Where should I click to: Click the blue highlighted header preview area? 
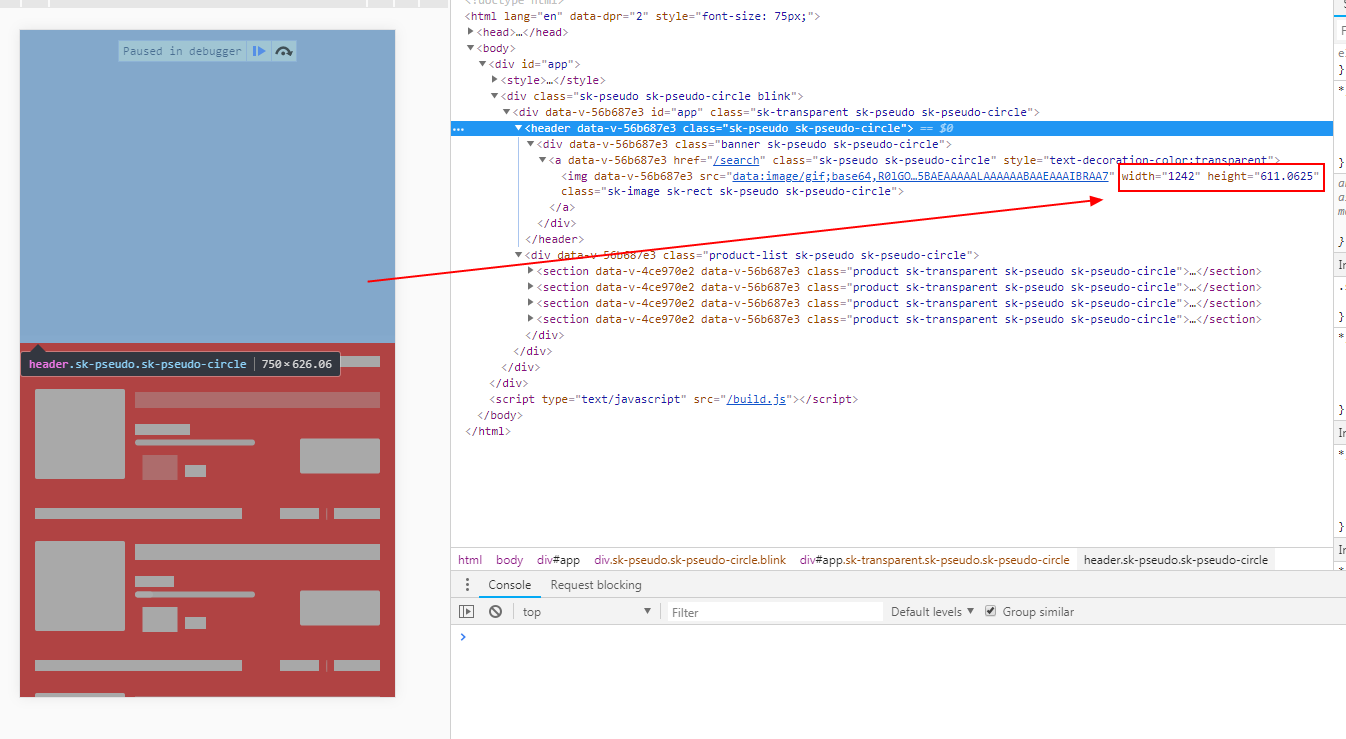tap(207, 186)
